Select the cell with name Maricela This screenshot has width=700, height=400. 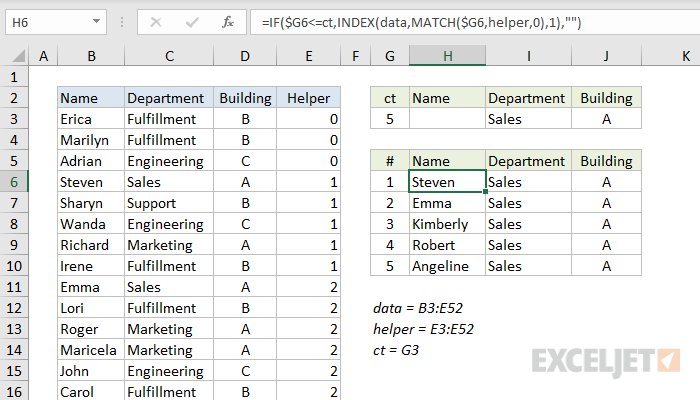click(x=91, y=350)
